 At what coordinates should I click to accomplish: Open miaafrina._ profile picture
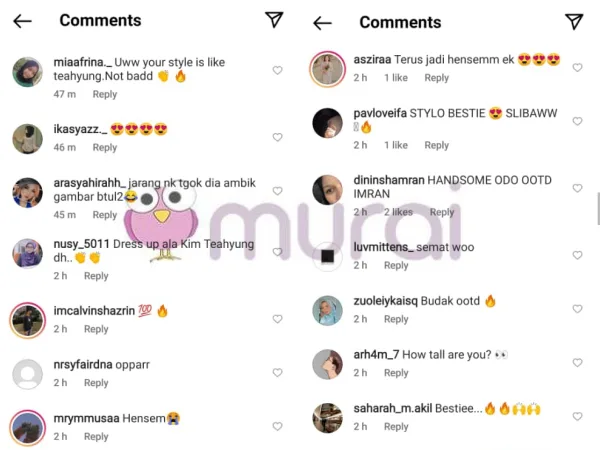(28, 72)
